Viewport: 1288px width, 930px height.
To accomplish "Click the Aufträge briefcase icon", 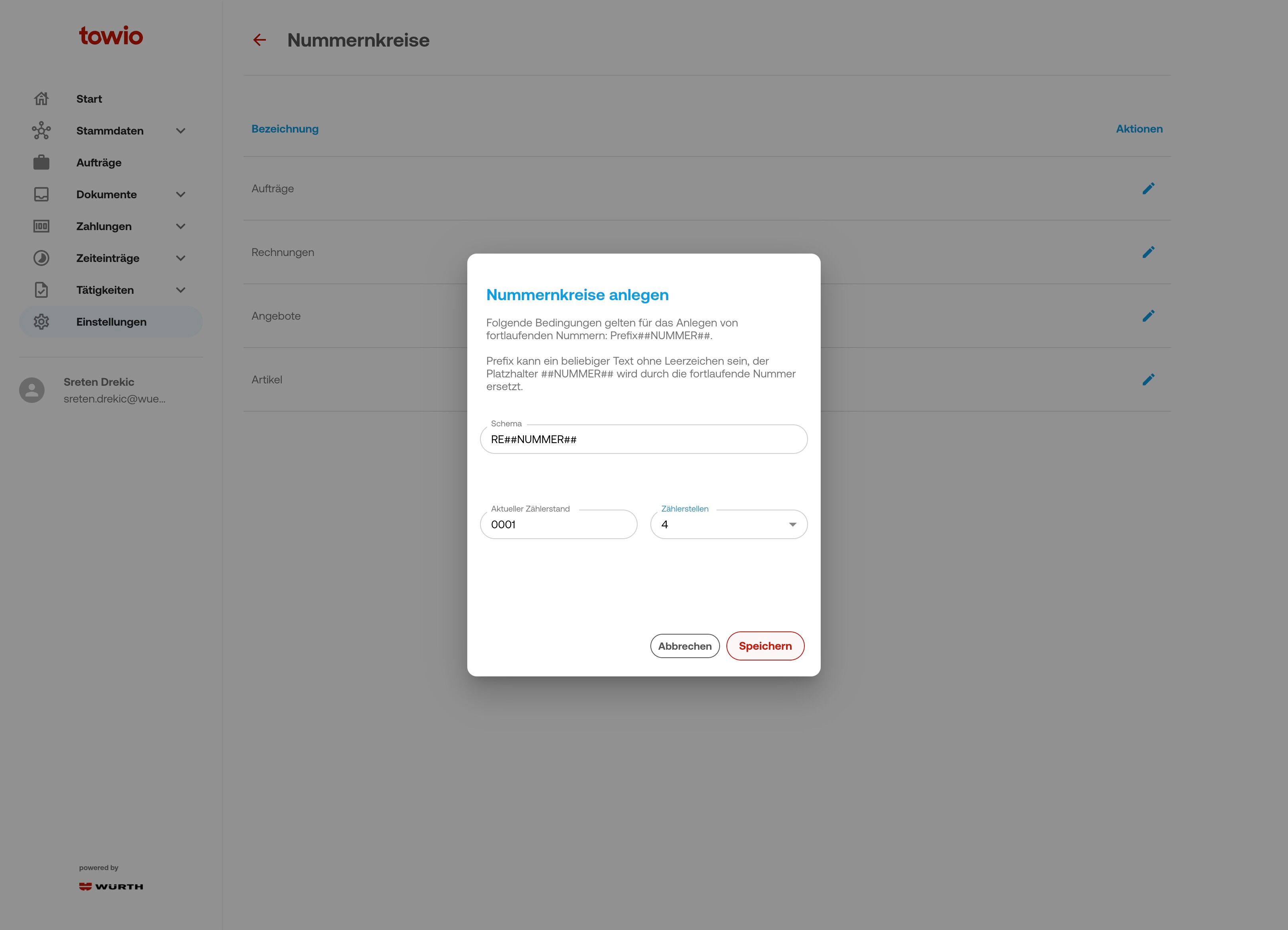I will 41,162.
